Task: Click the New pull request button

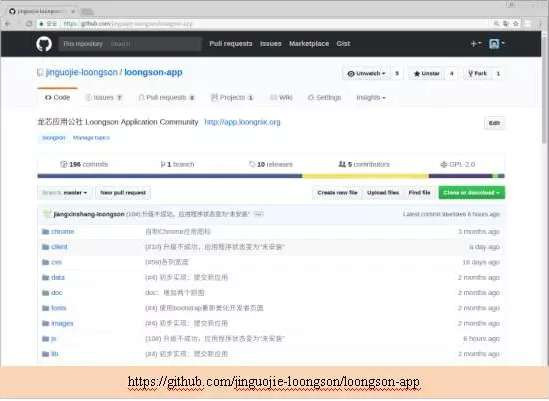Action: (x=123, y=193)
